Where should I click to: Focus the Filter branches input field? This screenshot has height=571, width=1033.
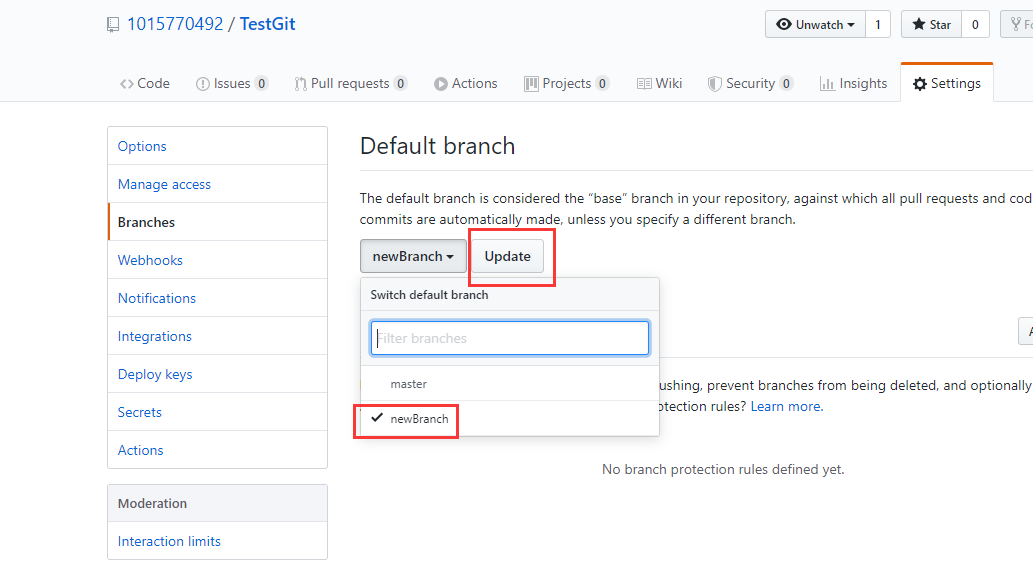click(x=510, y=338)
